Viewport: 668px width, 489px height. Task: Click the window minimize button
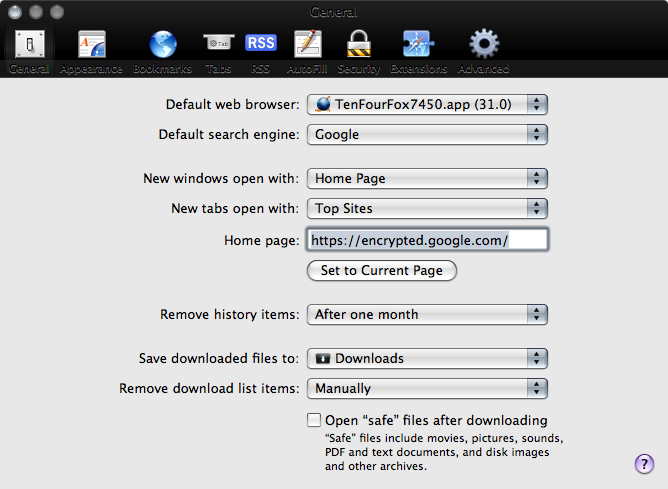click(36, 12)
